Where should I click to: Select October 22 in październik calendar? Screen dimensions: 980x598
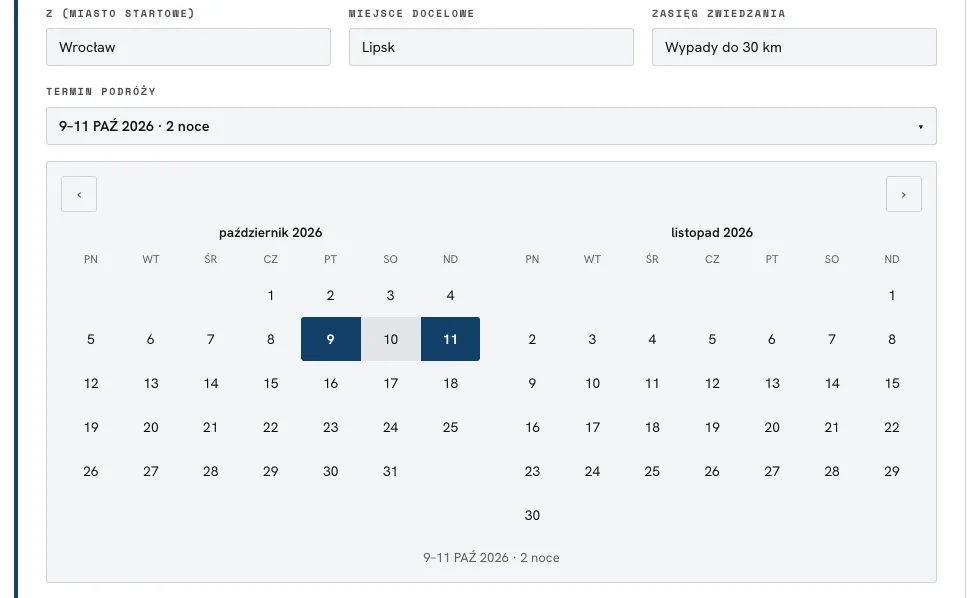coord(271,427)
